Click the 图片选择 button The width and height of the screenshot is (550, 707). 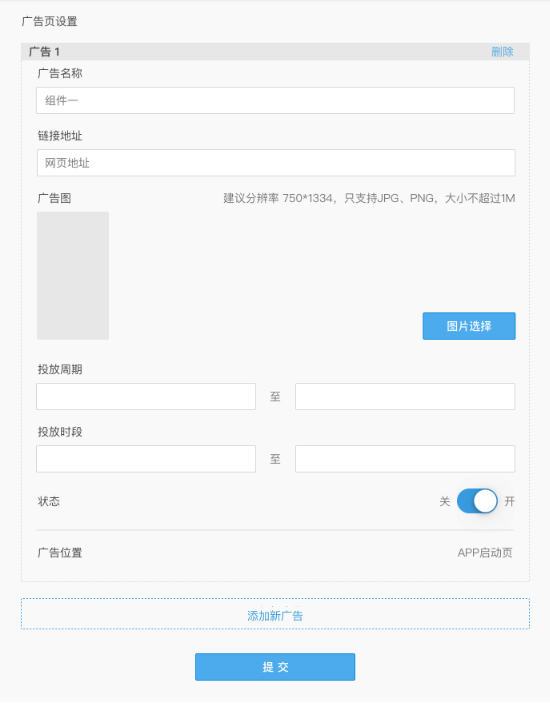(469, 326)
